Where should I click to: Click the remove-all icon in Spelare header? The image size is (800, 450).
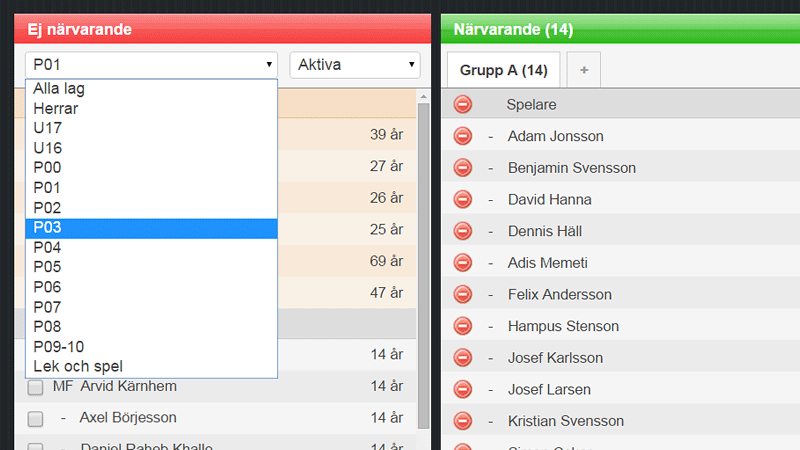[x=463, y=104]
